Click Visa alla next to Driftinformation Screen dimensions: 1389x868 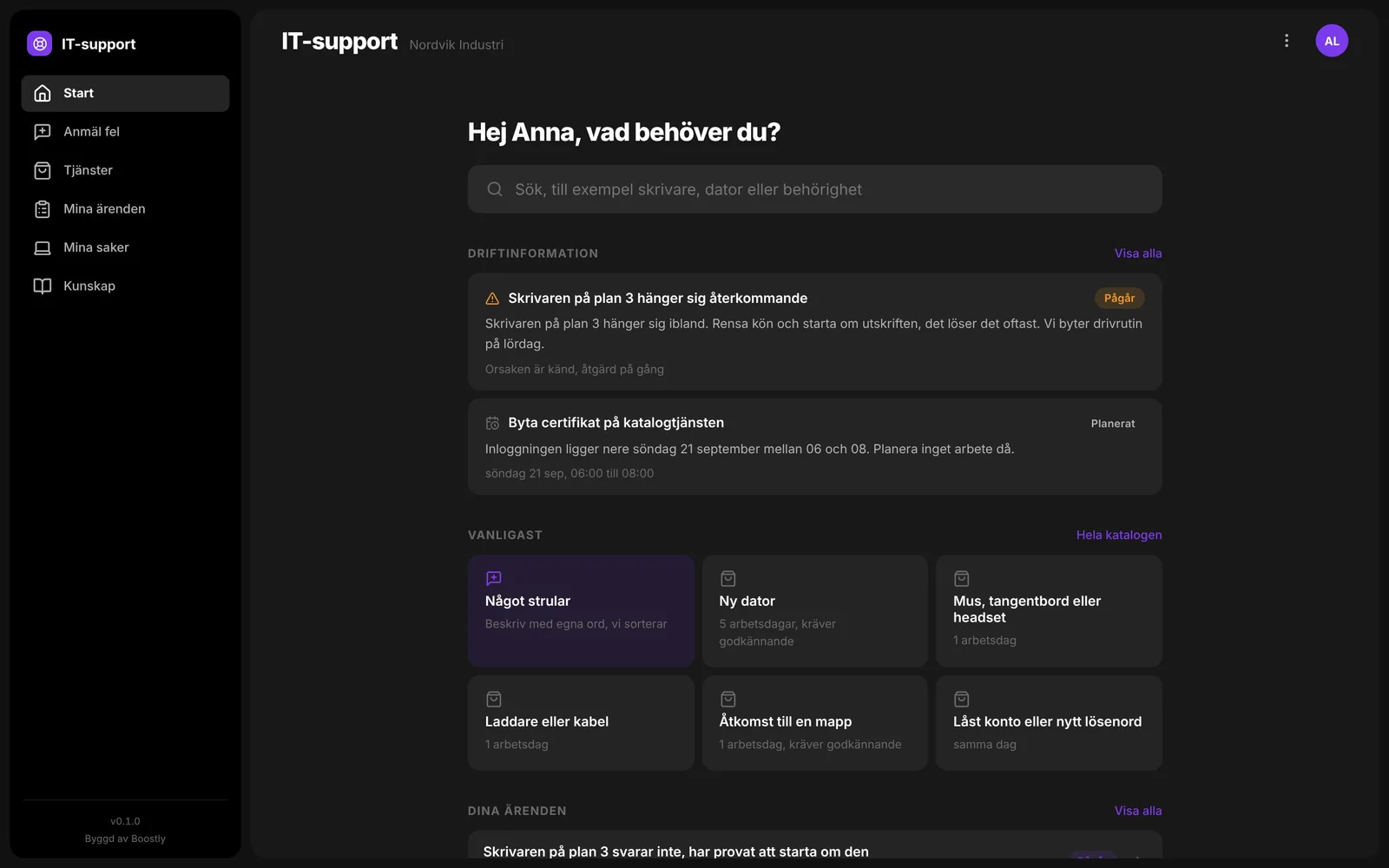point(1137,253)
